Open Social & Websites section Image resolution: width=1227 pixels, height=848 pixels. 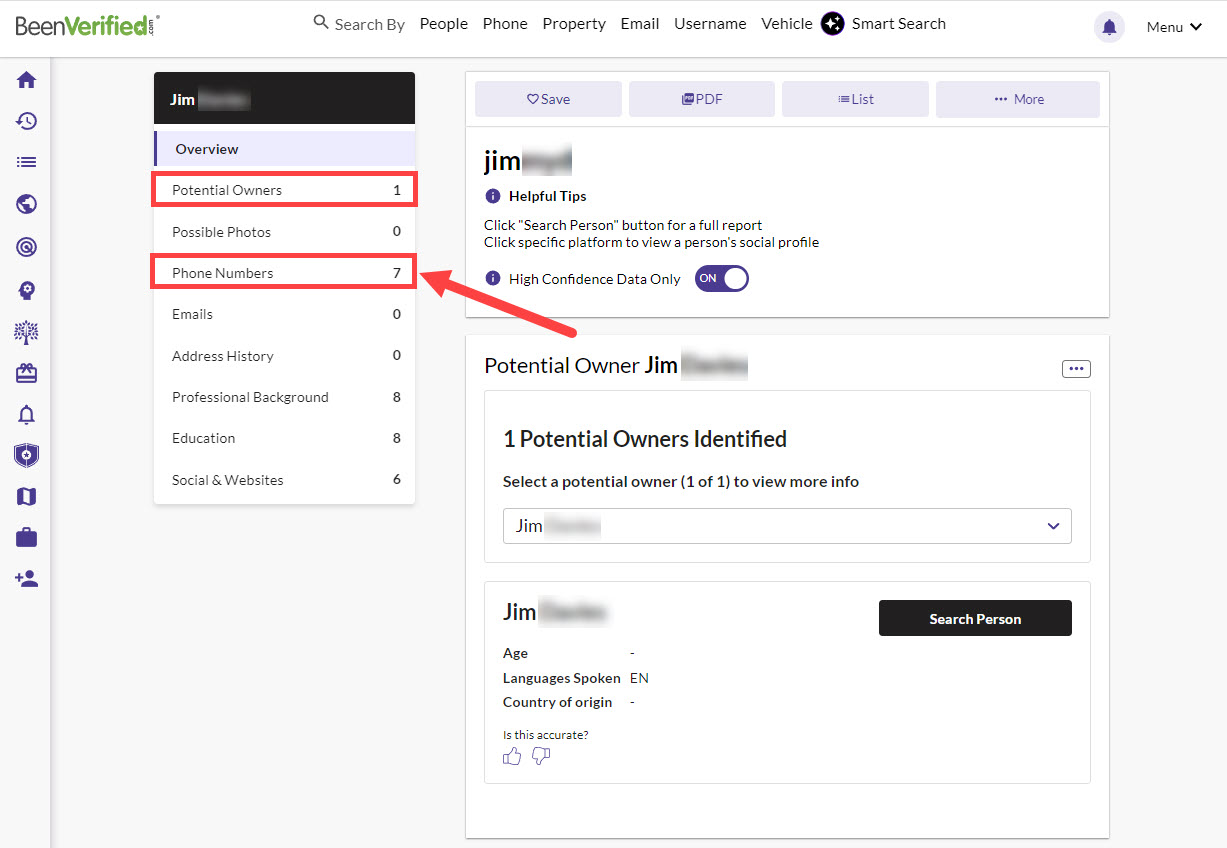coord(284,480)
